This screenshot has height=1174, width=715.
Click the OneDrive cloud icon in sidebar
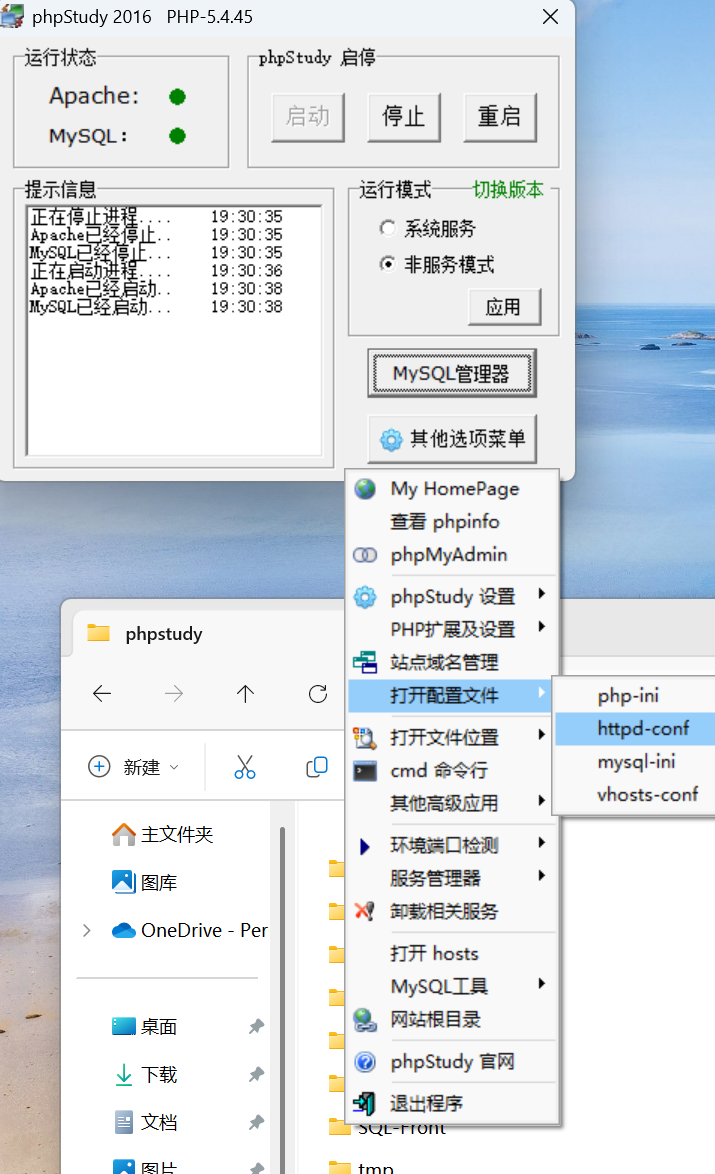(124, 930)
